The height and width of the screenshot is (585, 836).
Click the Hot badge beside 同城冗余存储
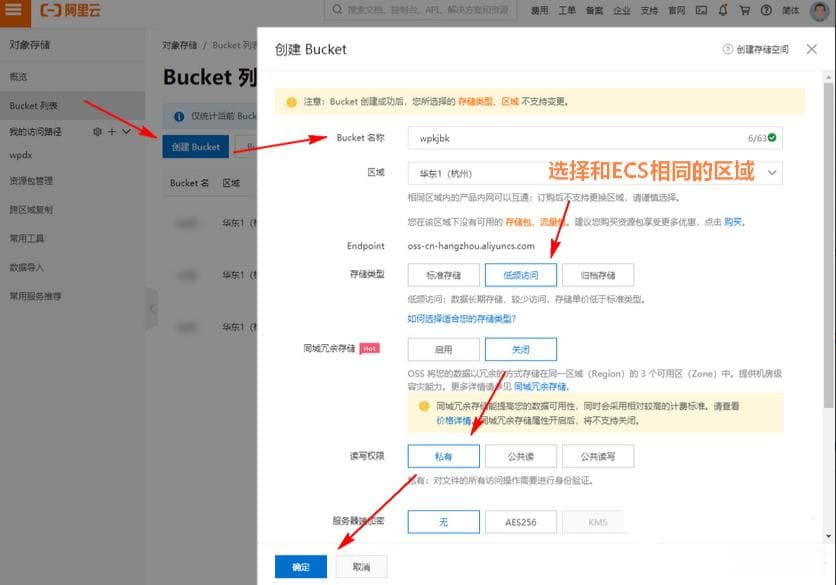369,348
